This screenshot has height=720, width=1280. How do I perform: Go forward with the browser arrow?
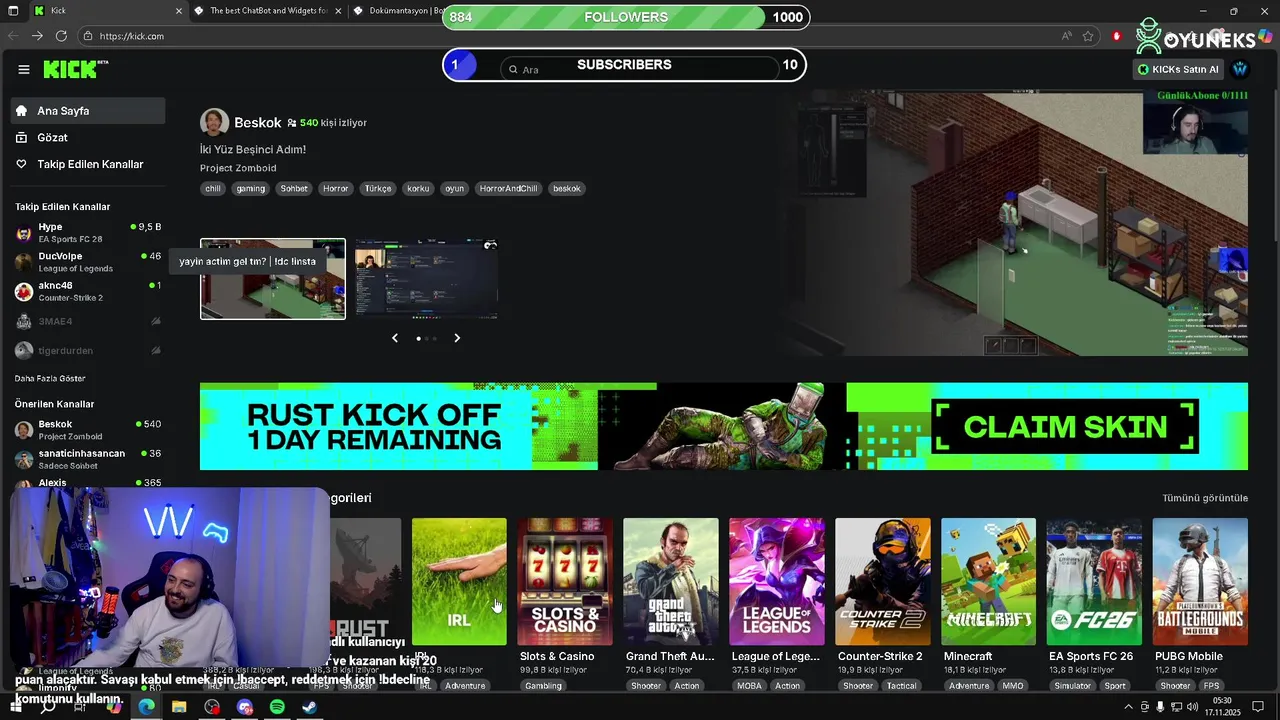pyautogui.click(x=37, y=36)
